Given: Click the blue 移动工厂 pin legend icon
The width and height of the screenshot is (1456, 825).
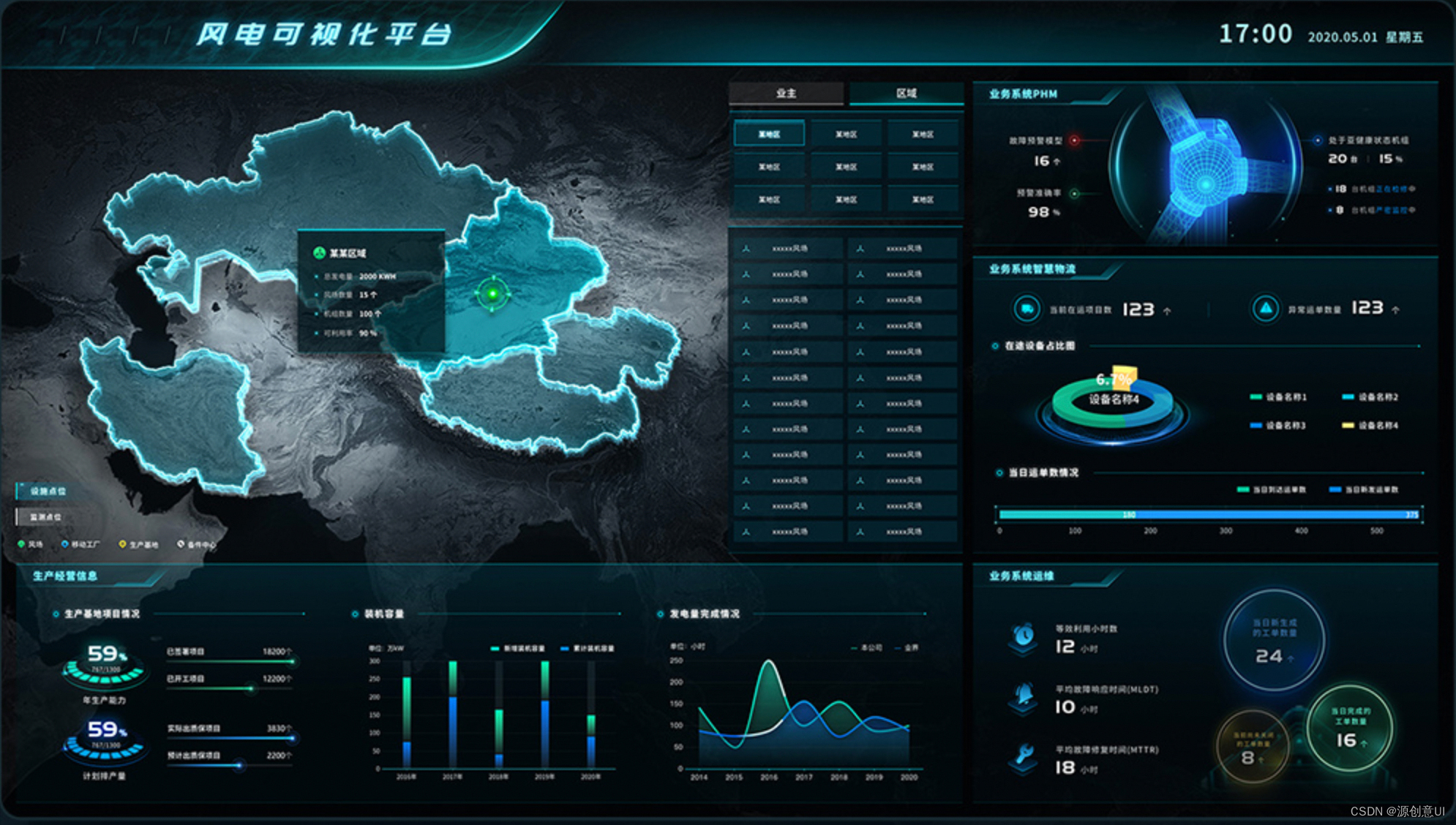Looking at the screenshot, I should [64, 544].
